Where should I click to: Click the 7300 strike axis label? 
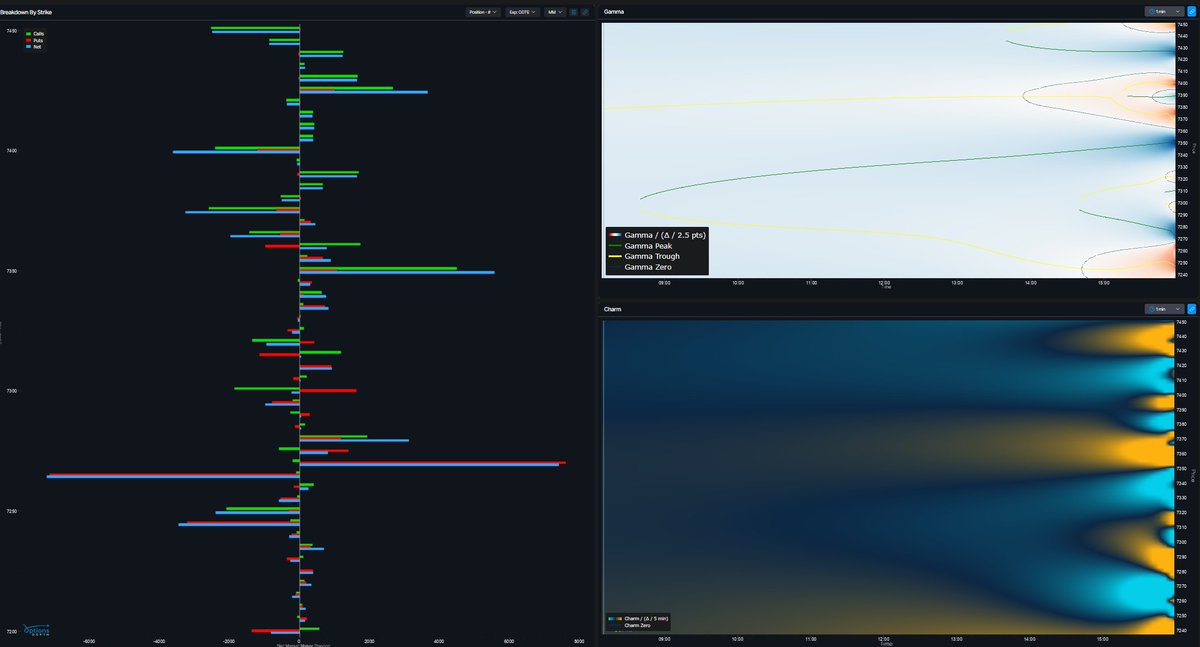coord(11,391)
